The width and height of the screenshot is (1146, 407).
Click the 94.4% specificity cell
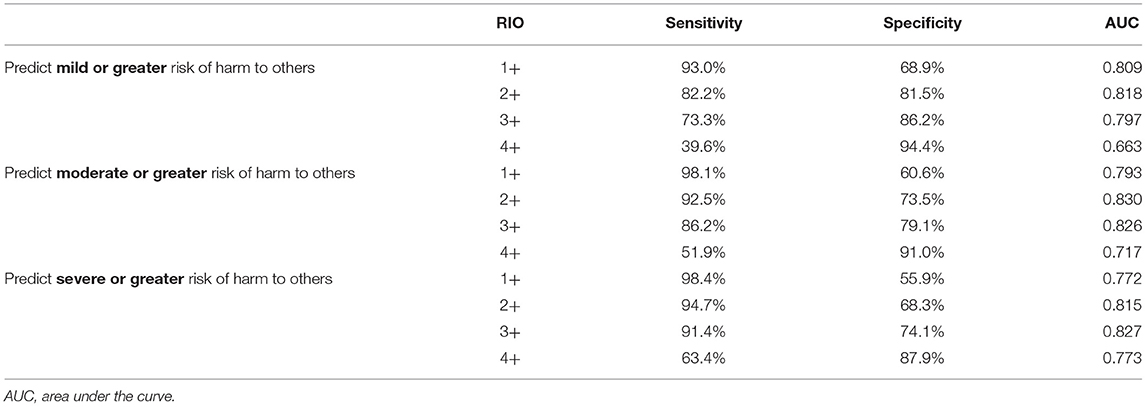pyautogui.click(x=923, y=147)
